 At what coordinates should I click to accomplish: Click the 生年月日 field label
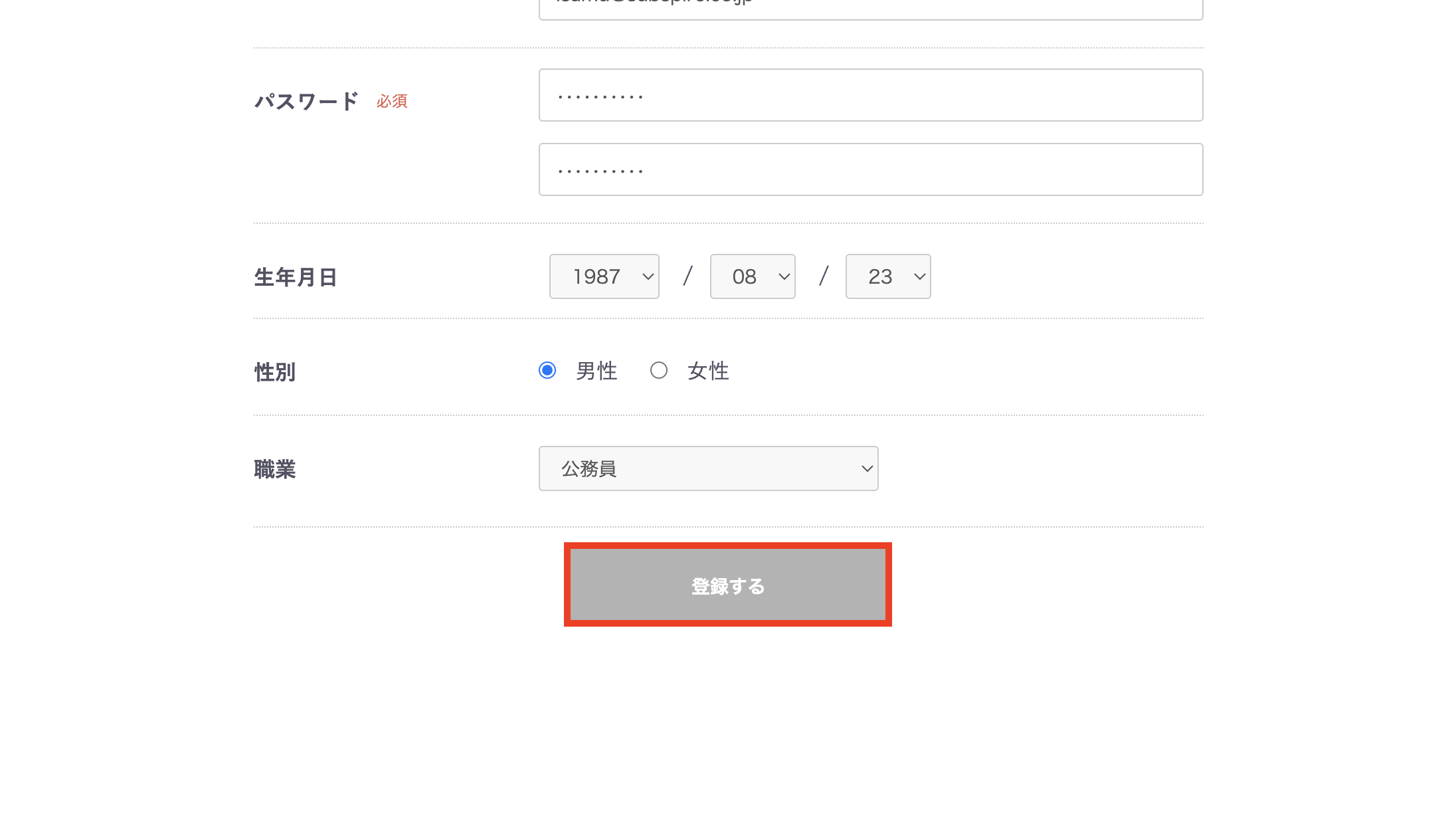[x=296, y=277]
